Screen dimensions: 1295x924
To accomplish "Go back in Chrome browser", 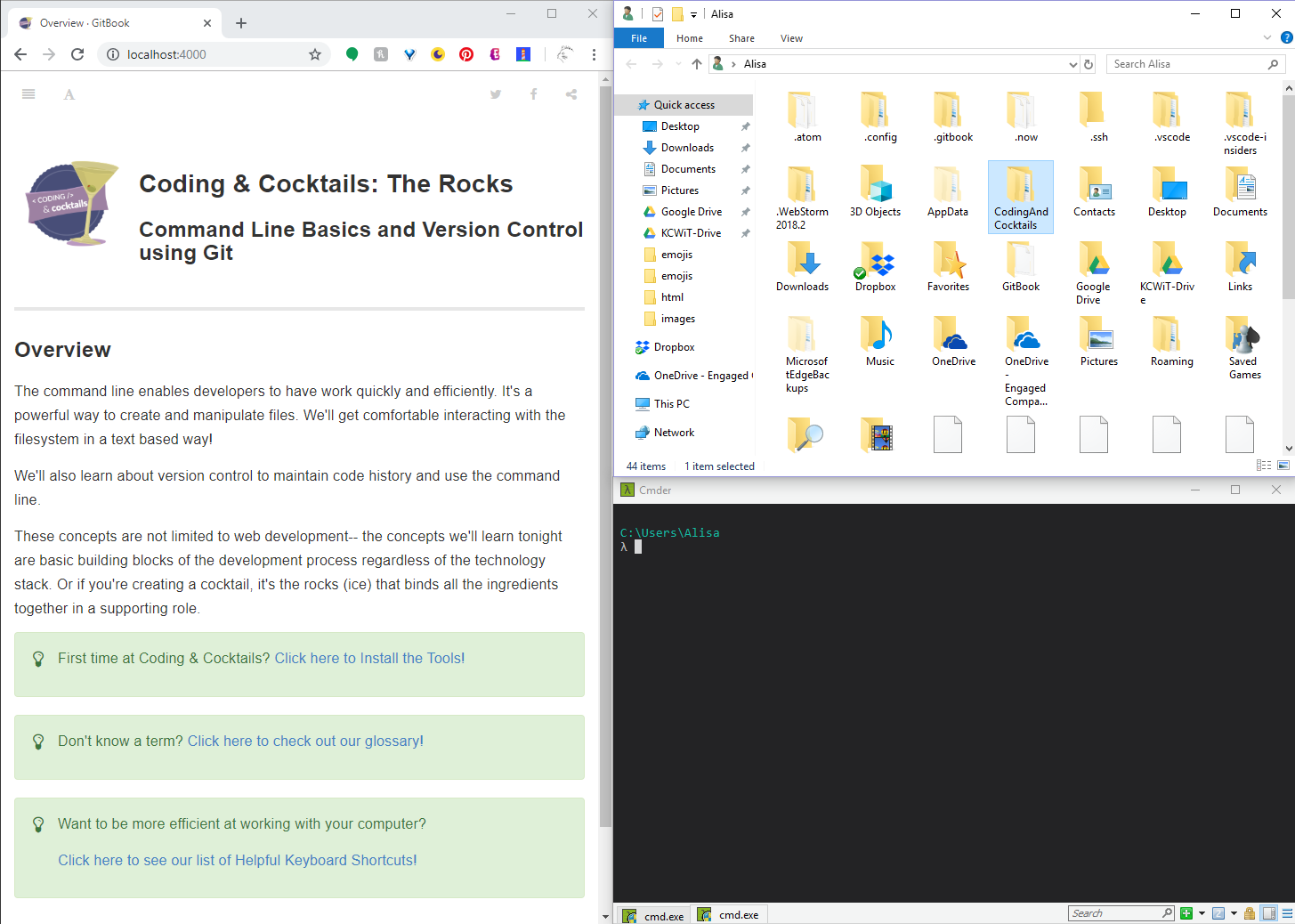I will (20, 54).
